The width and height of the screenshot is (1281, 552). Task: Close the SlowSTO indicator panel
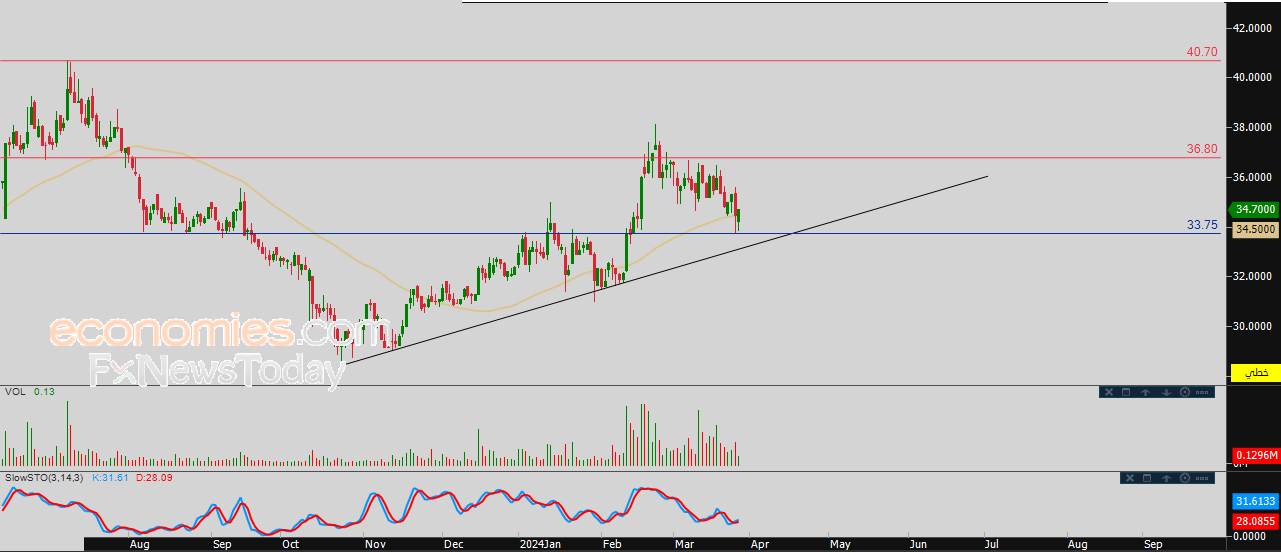click(x=1130, y=478)
